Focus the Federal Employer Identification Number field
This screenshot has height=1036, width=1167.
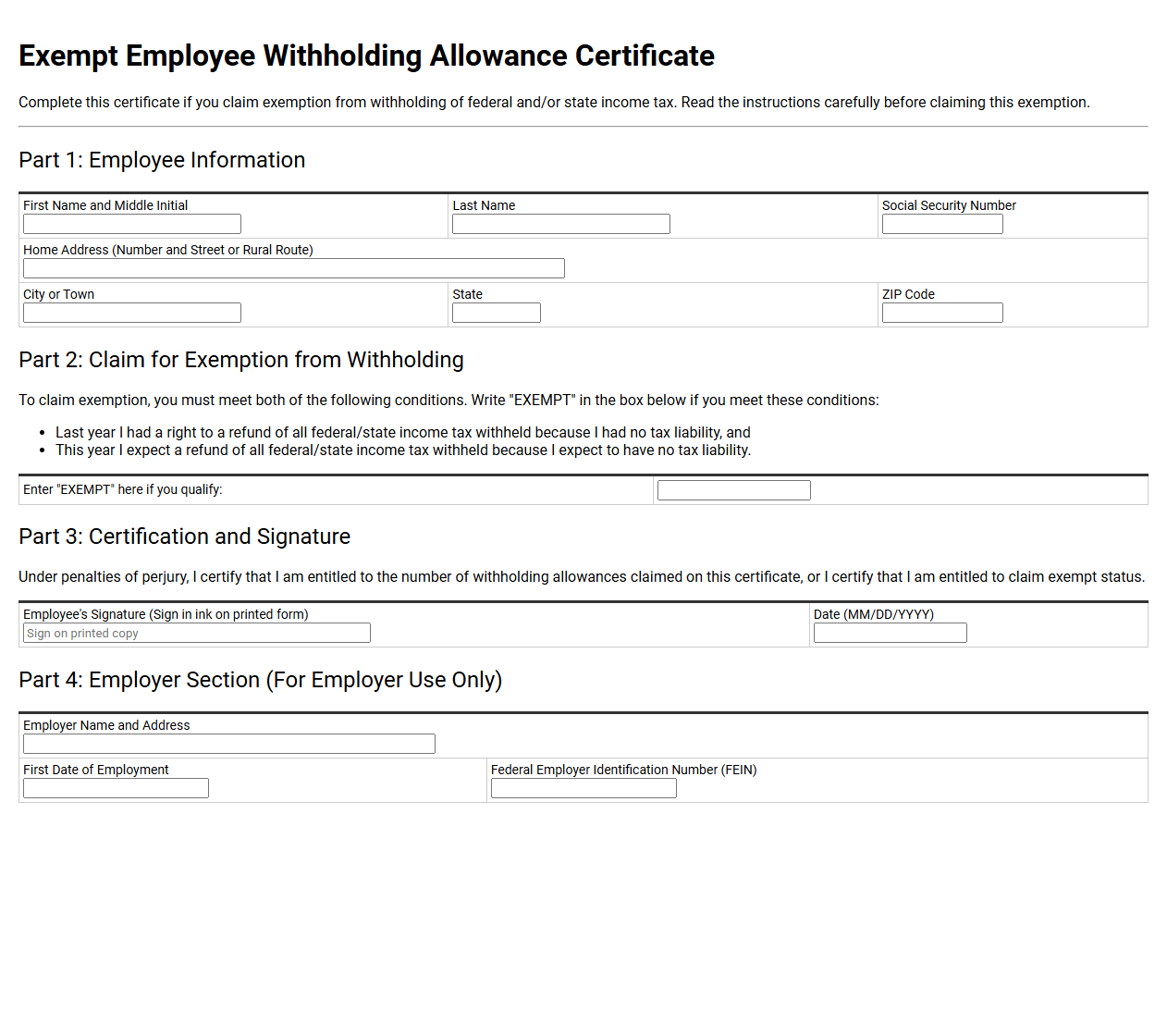[x=583, y=788]
